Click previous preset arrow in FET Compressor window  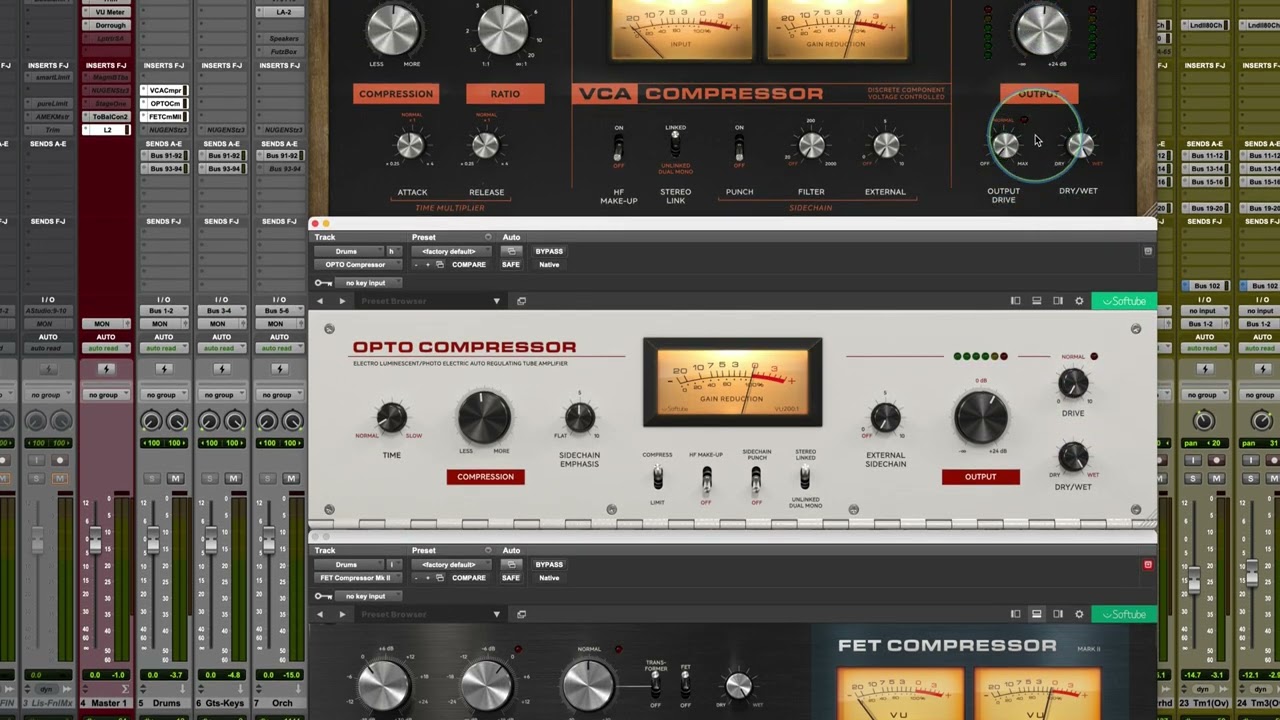[x=320, y=614]
